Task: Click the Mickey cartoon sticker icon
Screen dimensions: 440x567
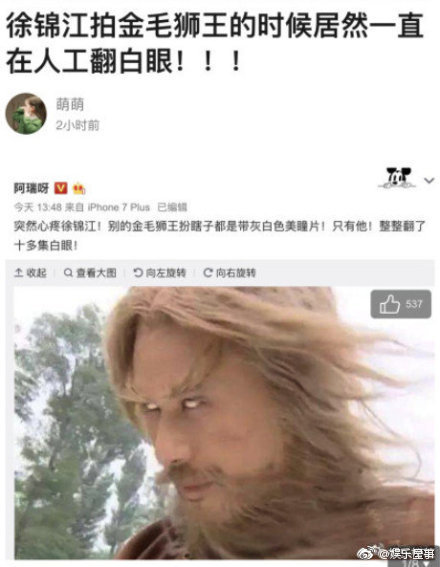Action: pyautogui.click(x=397, y=178)
